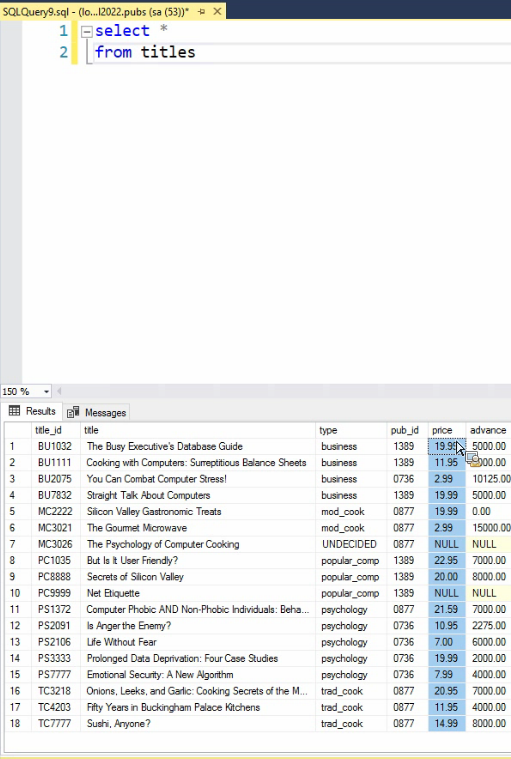Pin the SQLQuery9.sql tab
Viewport: 511px width, 759px height.
[x=201, y=11]
